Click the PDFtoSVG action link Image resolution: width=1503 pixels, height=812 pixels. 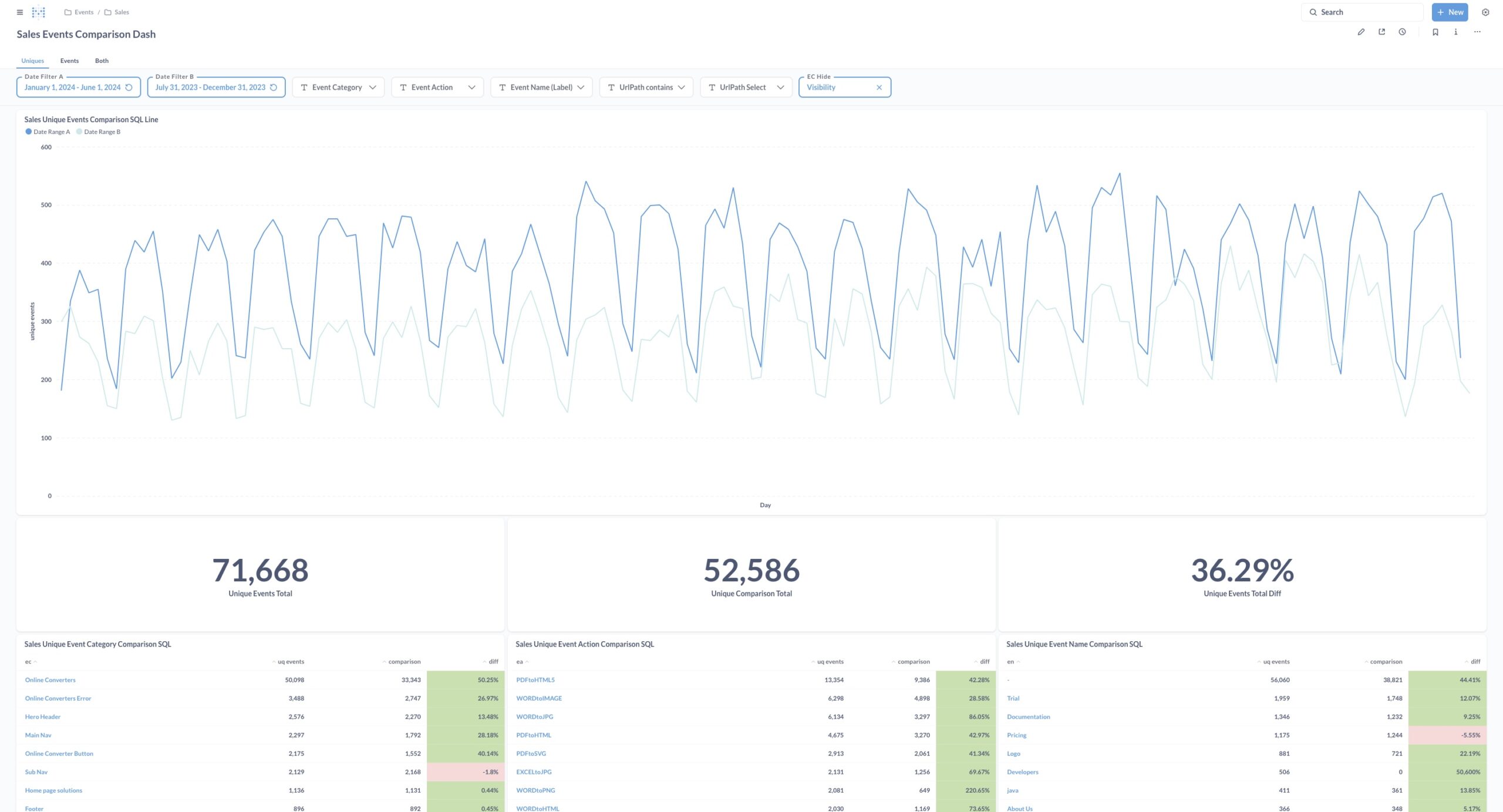point(531,753)
